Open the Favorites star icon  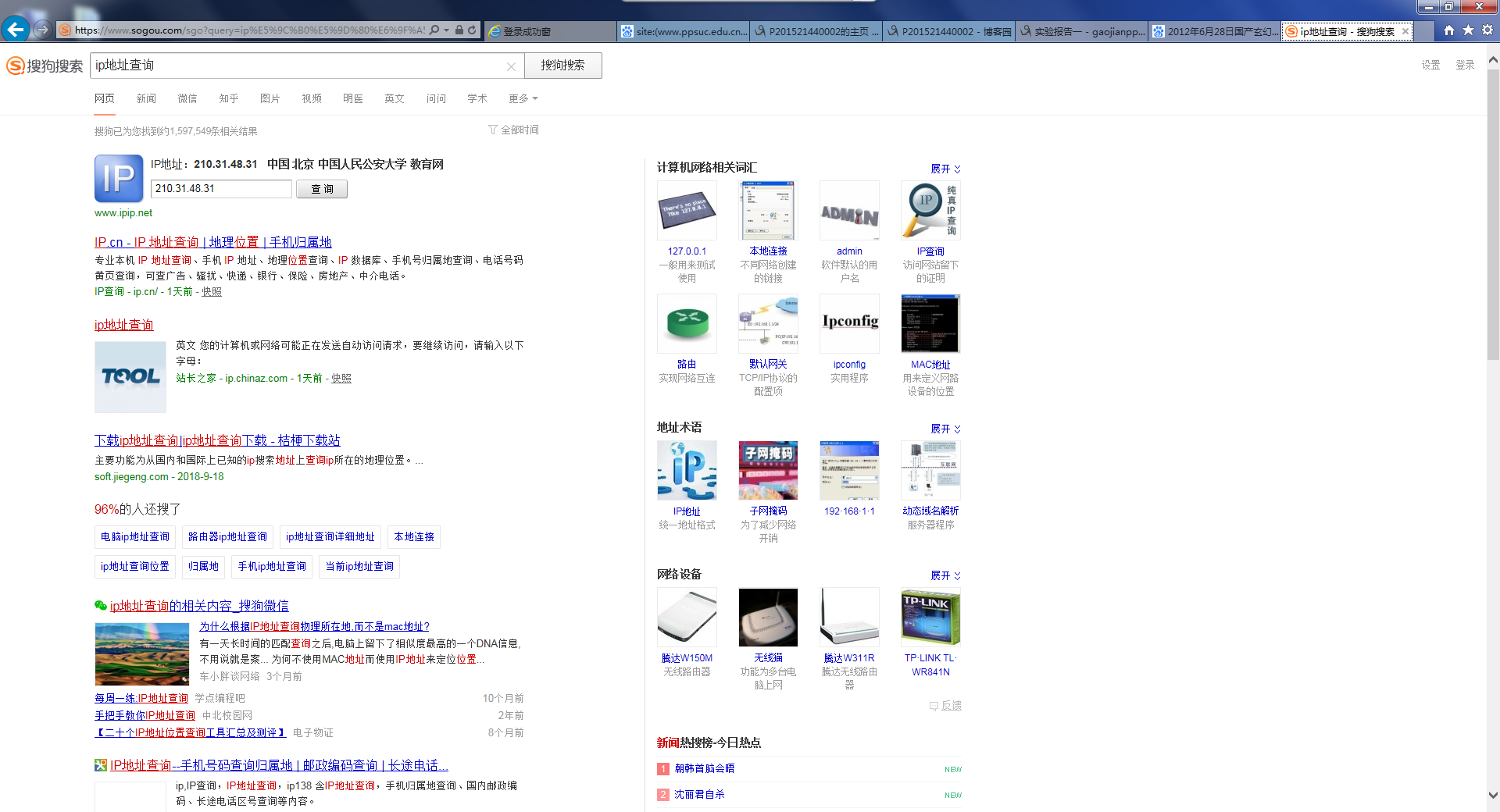pos(1468,30)
